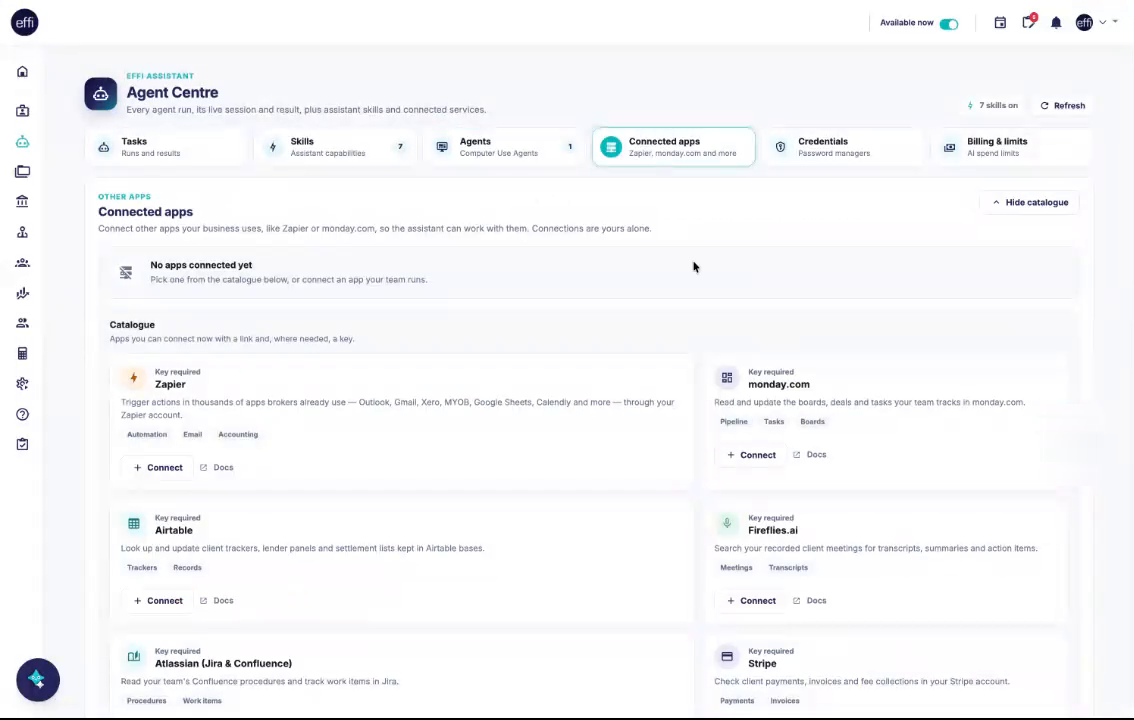The image size is (1134, 720).
Task: Click the Stripe card icon
Action: point(727,656)
